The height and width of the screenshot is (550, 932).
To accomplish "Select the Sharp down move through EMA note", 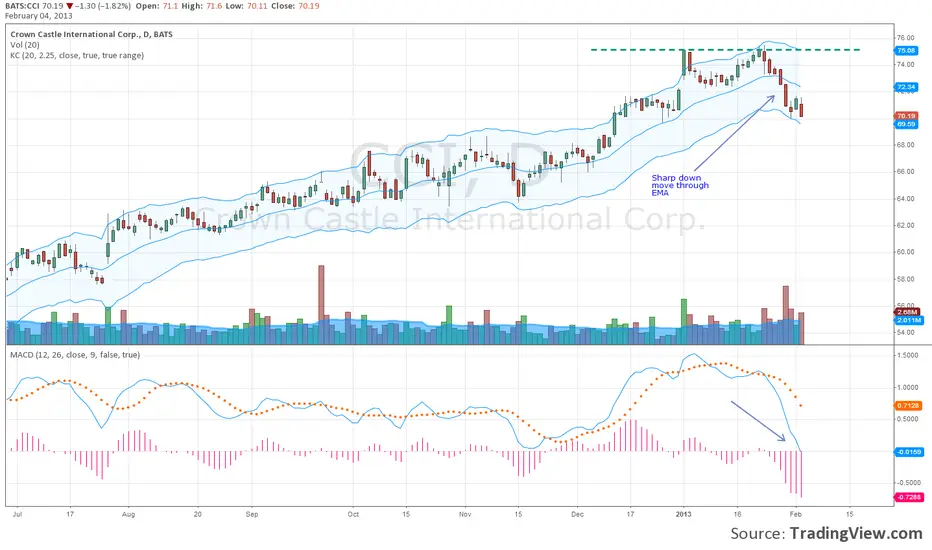I will click(x=680, y=186).
